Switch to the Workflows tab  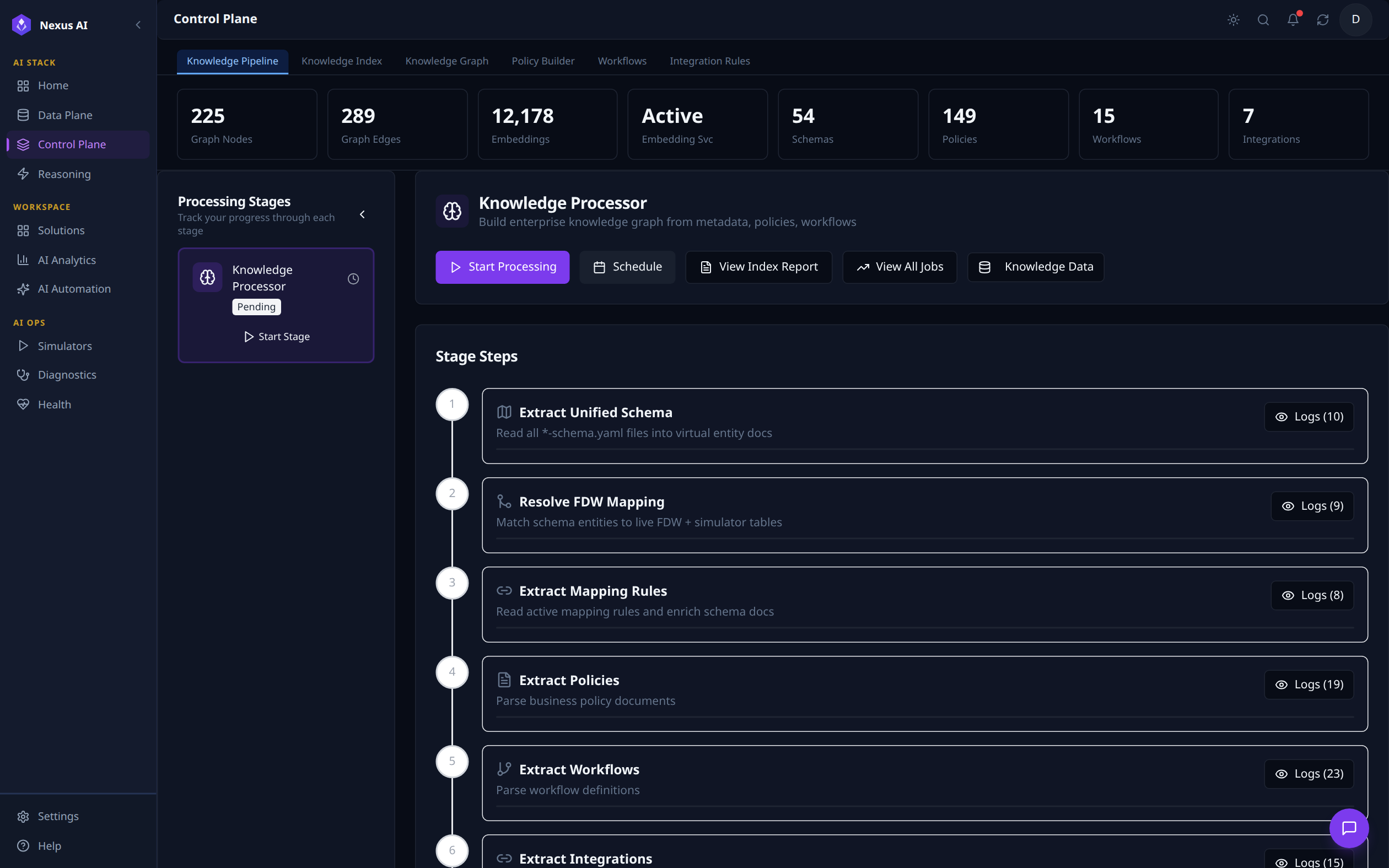(x=622, y=61)
